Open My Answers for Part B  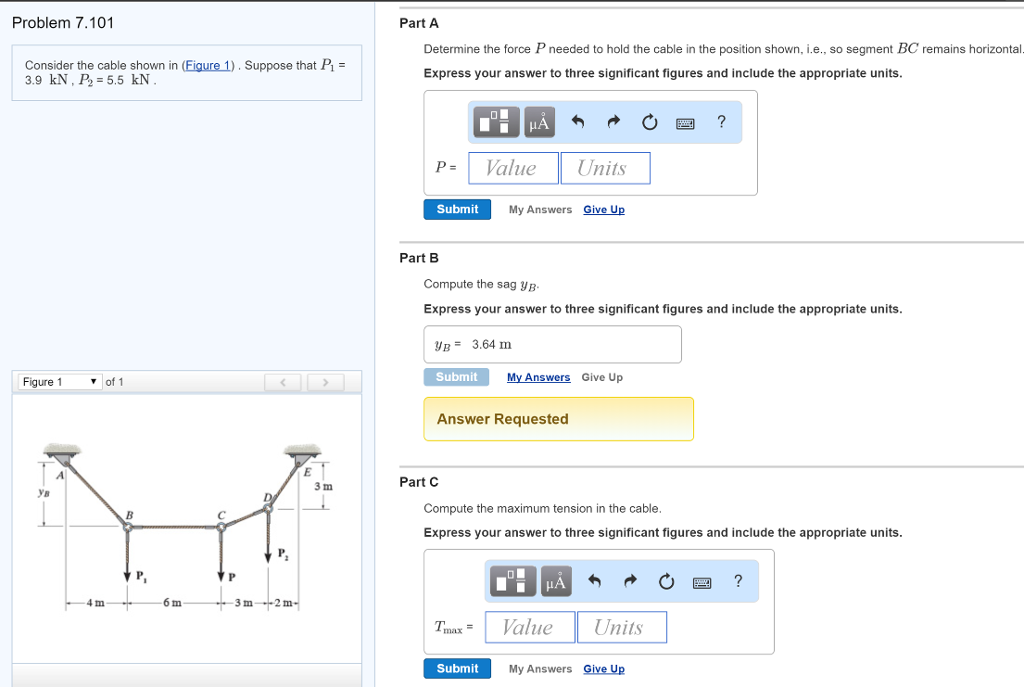pos(538,377)
